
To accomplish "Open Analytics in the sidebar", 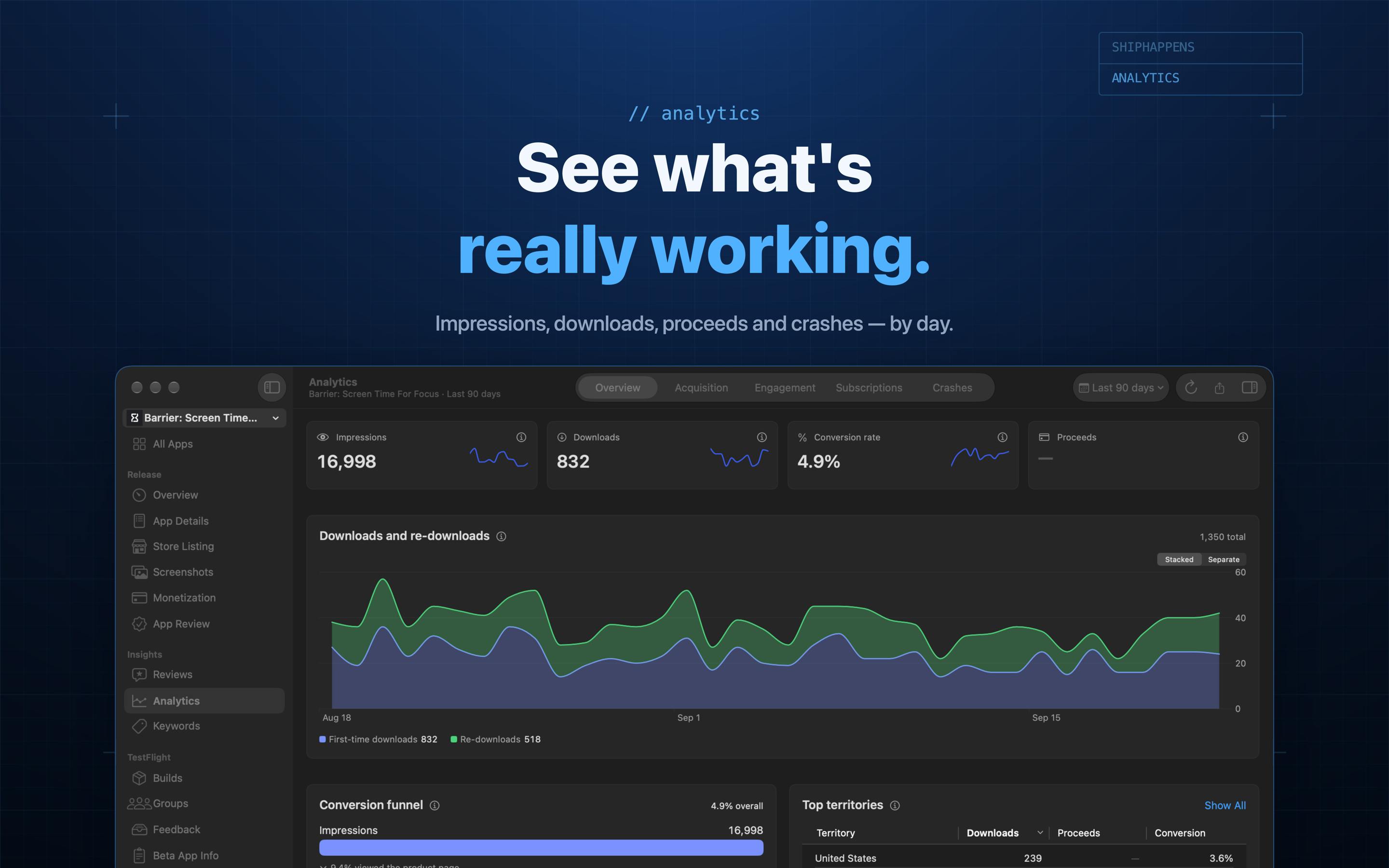I will (204, 701).
